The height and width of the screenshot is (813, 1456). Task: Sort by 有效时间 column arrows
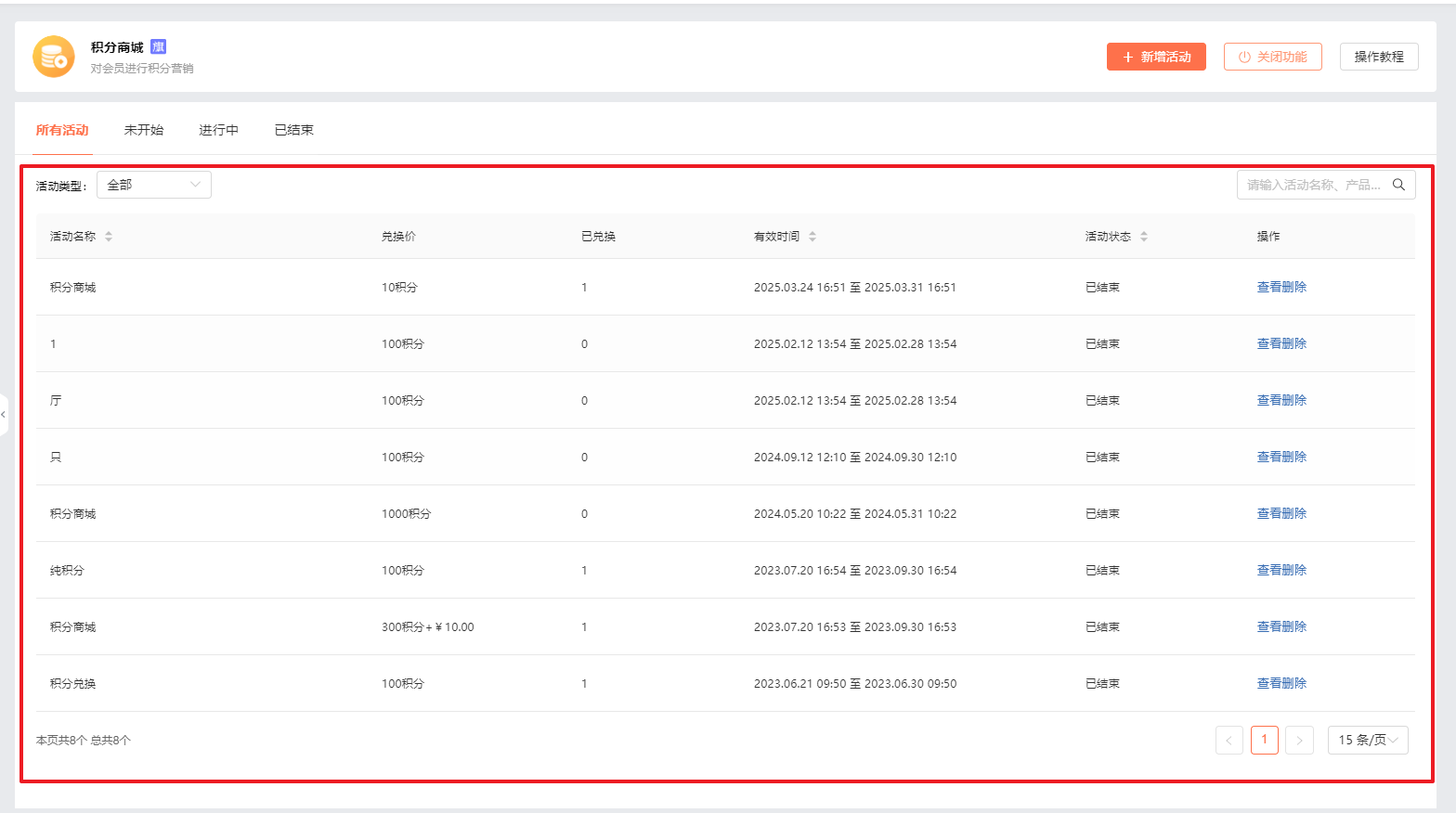(x=812, y=237)
